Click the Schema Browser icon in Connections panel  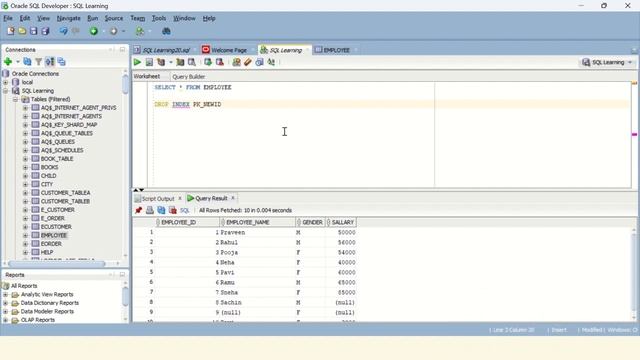pos(50,62)
